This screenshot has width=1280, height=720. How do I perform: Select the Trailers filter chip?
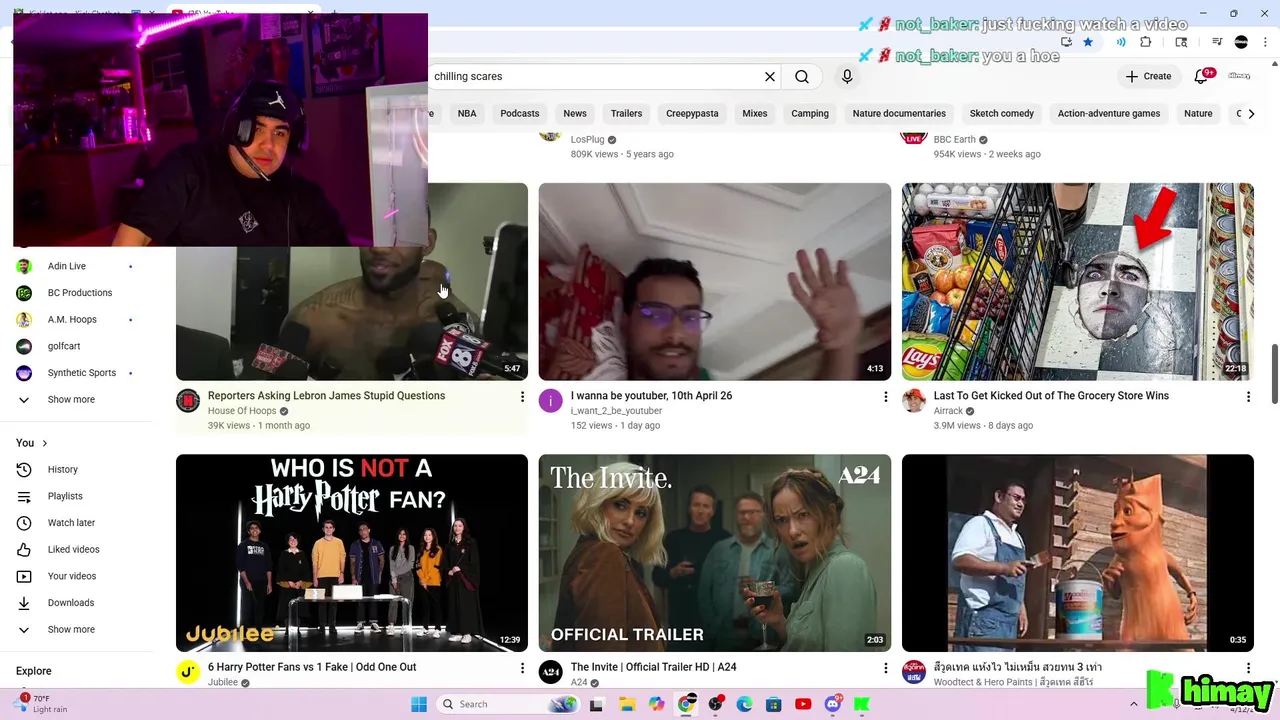click(x=626, y=114)
